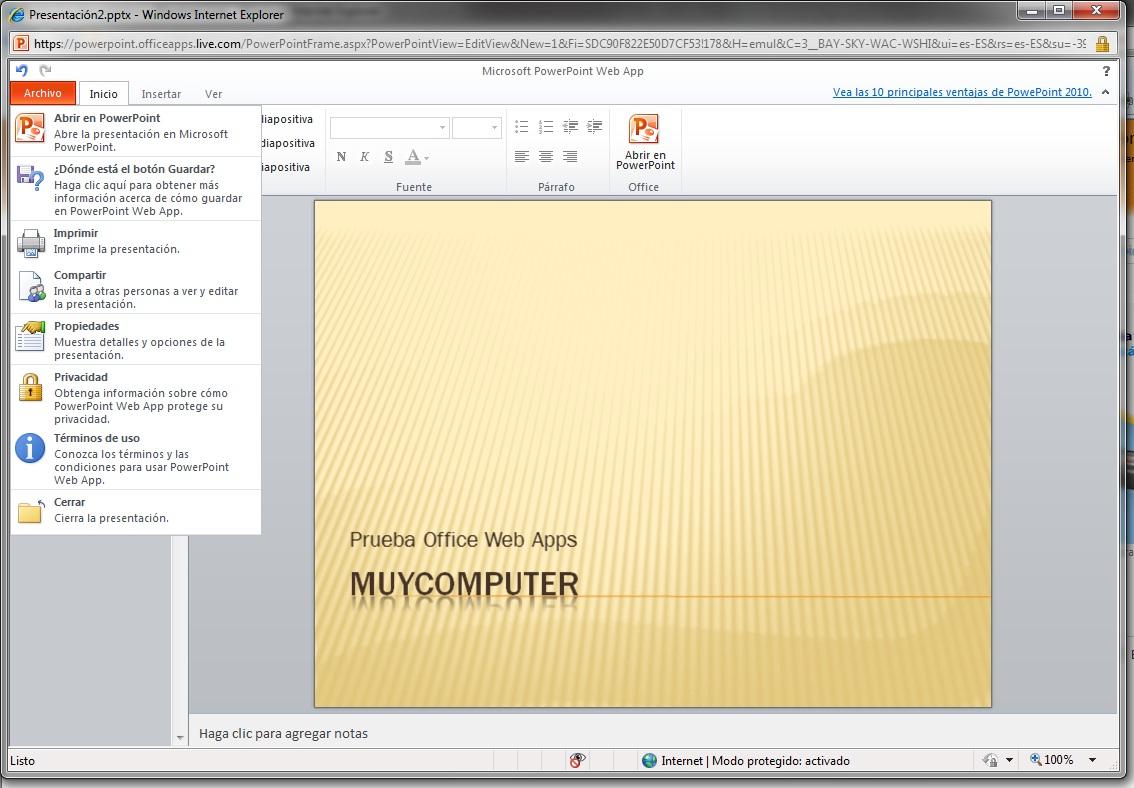Image resolution: width=1134 pixels, height=788 pixels.
Task: Choose Compartir in the Archivo menu
Action: point(136,288)
